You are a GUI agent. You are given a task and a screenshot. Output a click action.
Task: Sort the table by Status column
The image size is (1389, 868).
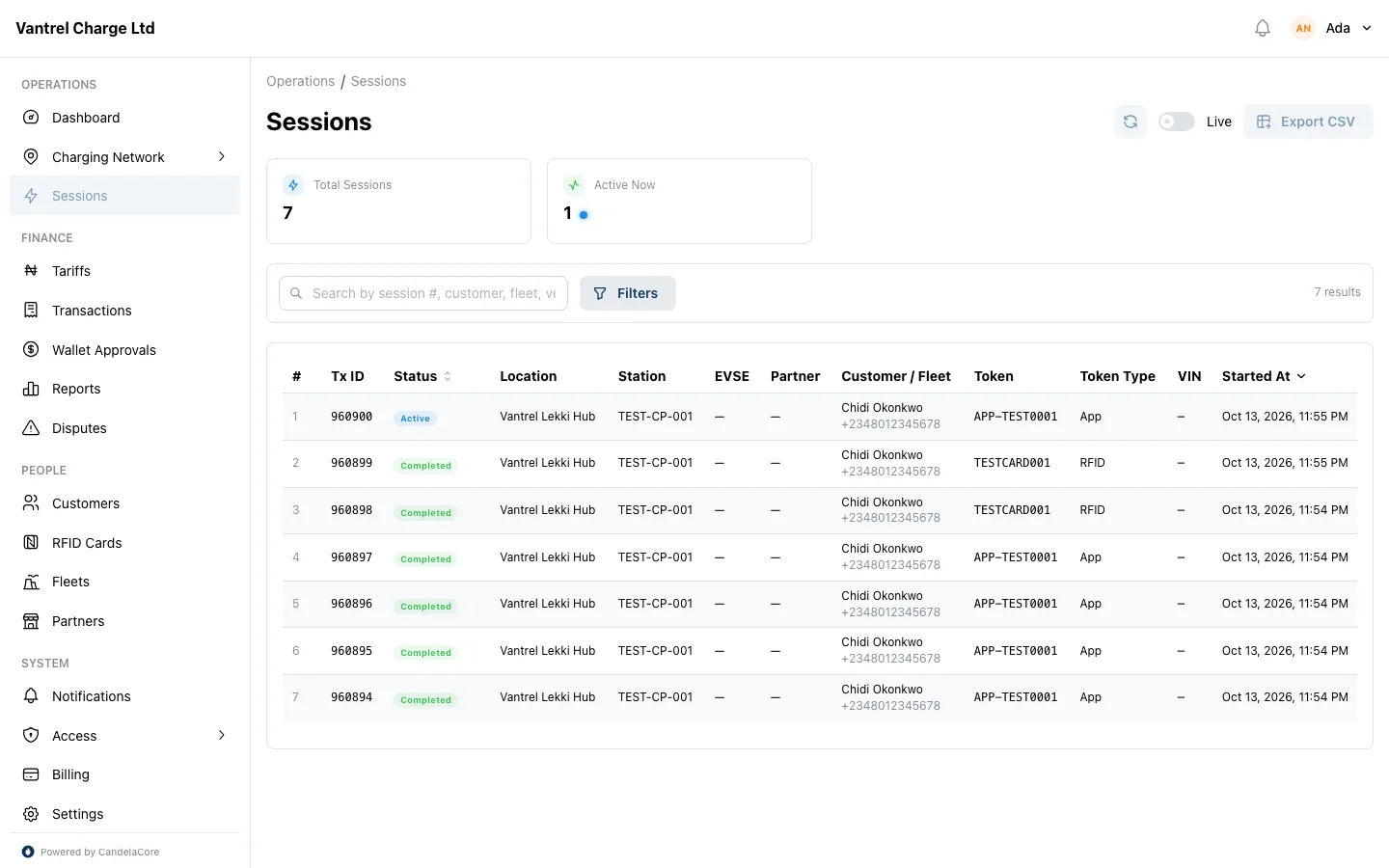pos(422,376)
